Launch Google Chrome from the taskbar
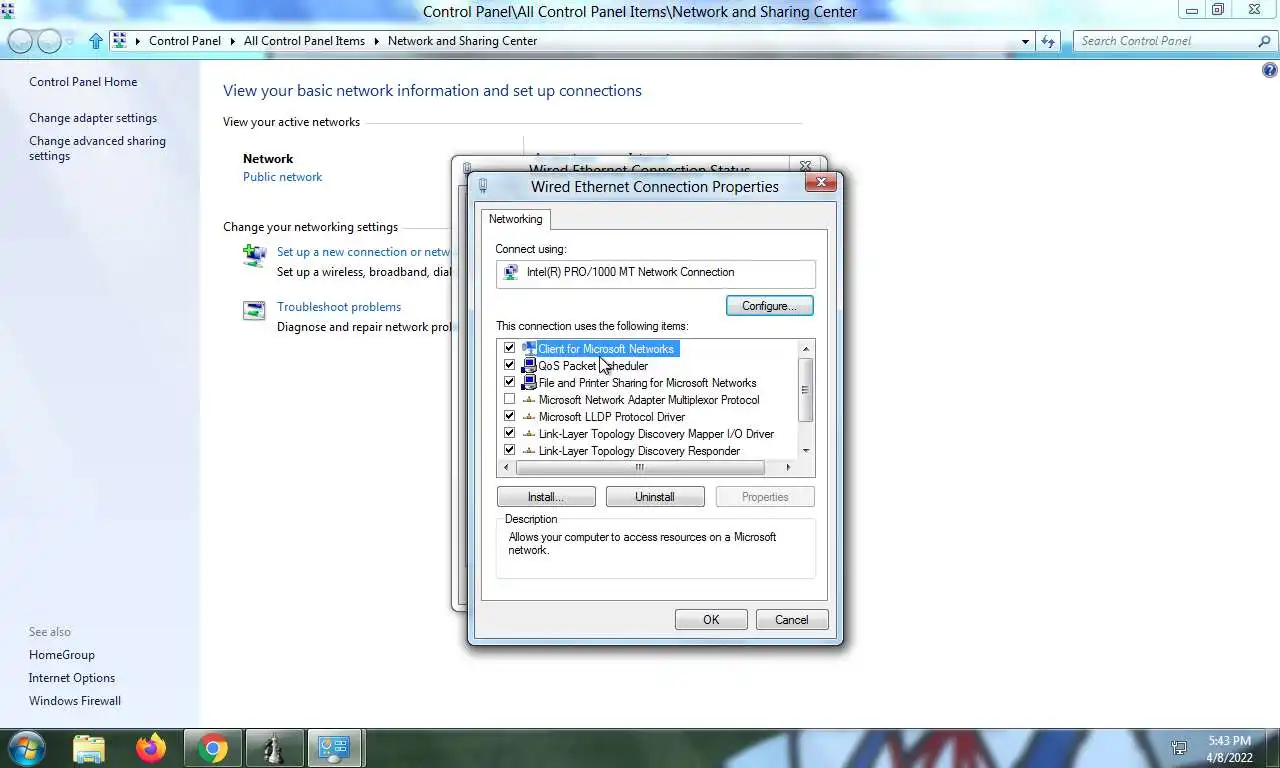This screenshot has height=768, width=1280. point(212,748)
